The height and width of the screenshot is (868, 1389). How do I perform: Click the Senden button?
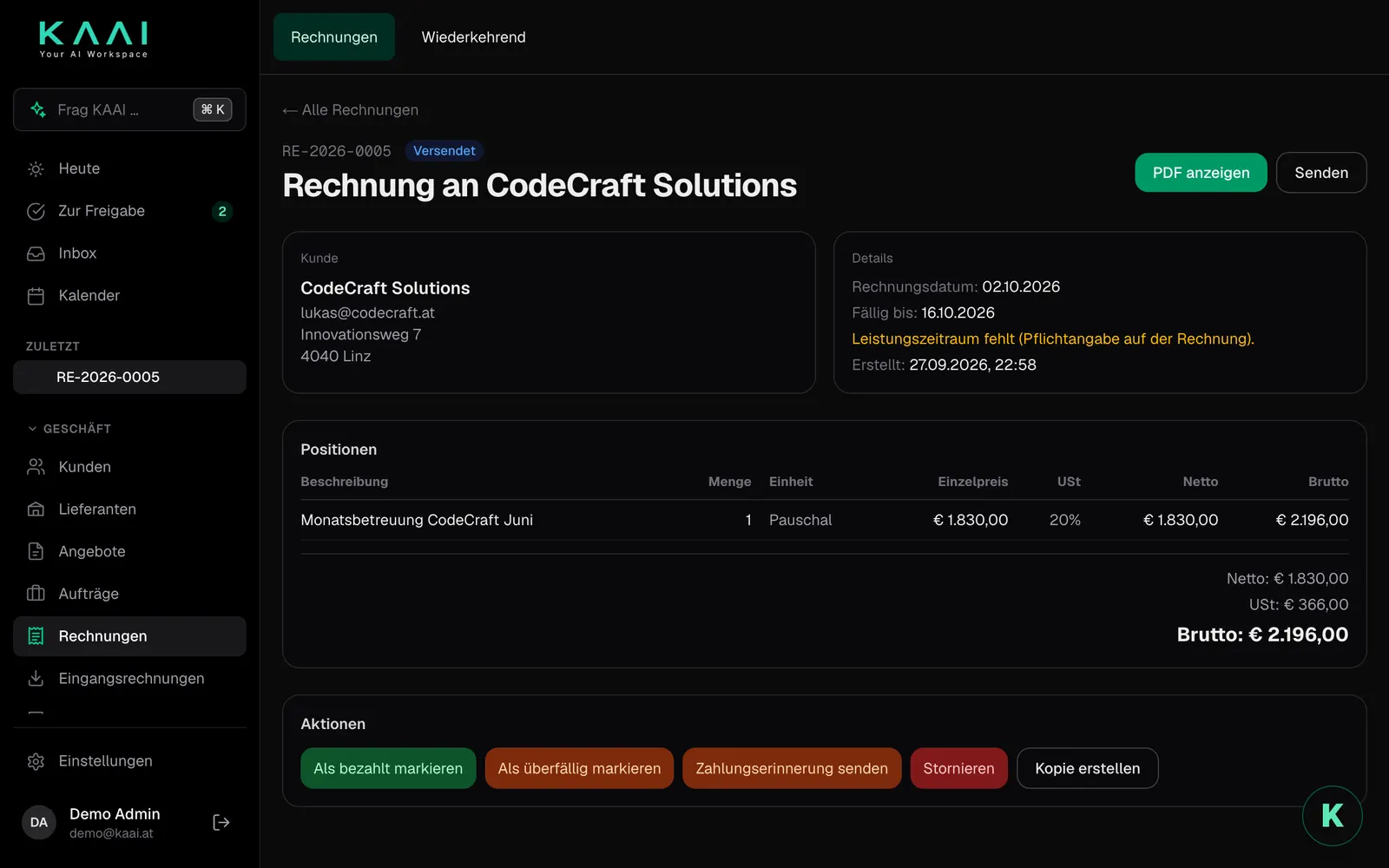coord(1321,173)
